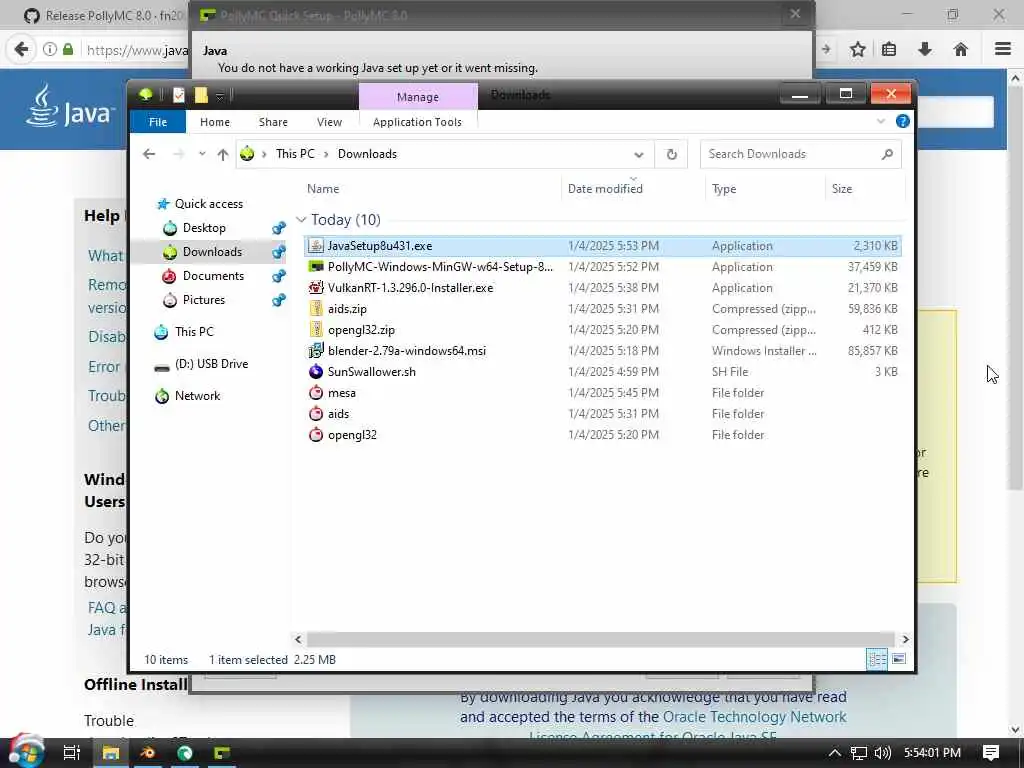The height and width of the screenshot is (768, 1024).
Task: Select Documents in Quick access
Action: click(213, 276)
